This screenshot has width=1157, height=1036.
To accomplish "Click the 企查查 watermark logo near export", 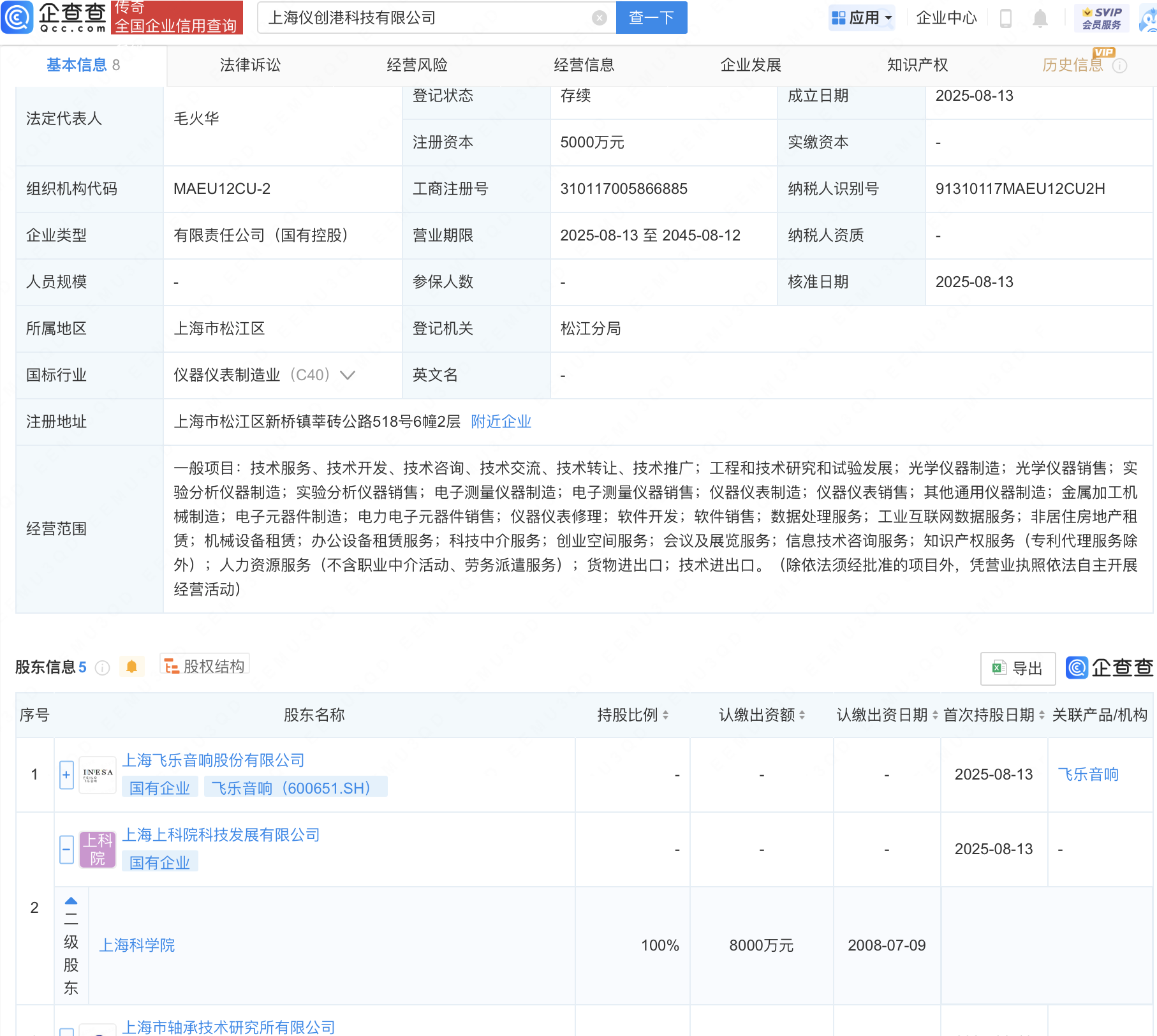I will (x=1109, y=667).
